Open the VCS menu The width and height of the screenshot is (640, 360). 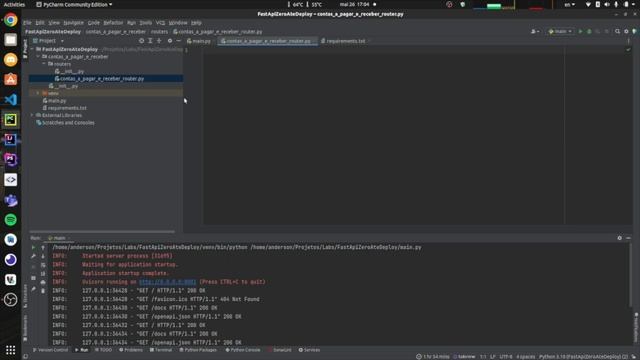pos(160,23)
